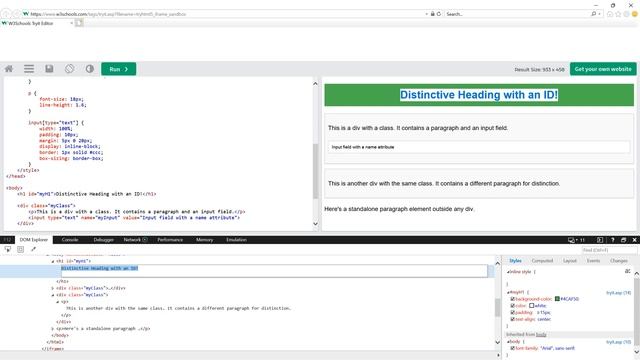Open the Memory tab
The width and height of the screenshot is (640, 360).
pos(204,240)
